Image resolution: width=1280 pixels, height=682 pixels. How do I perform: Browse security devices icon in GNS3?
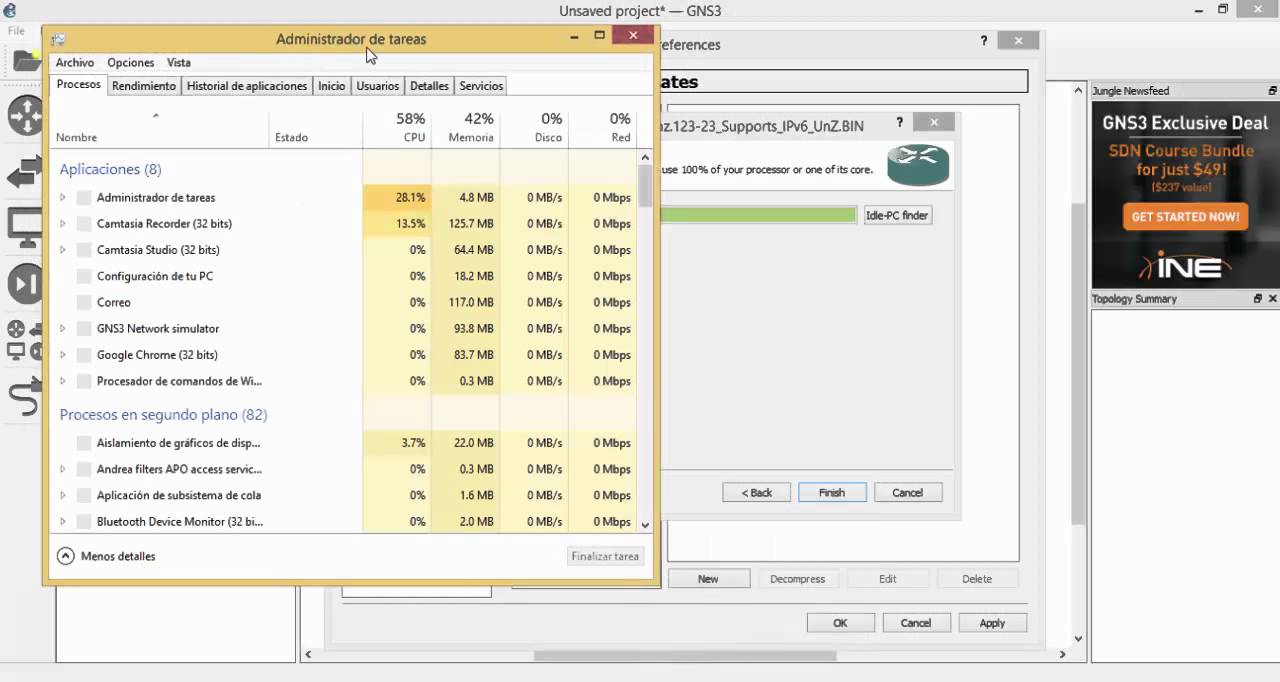(24, 284)
